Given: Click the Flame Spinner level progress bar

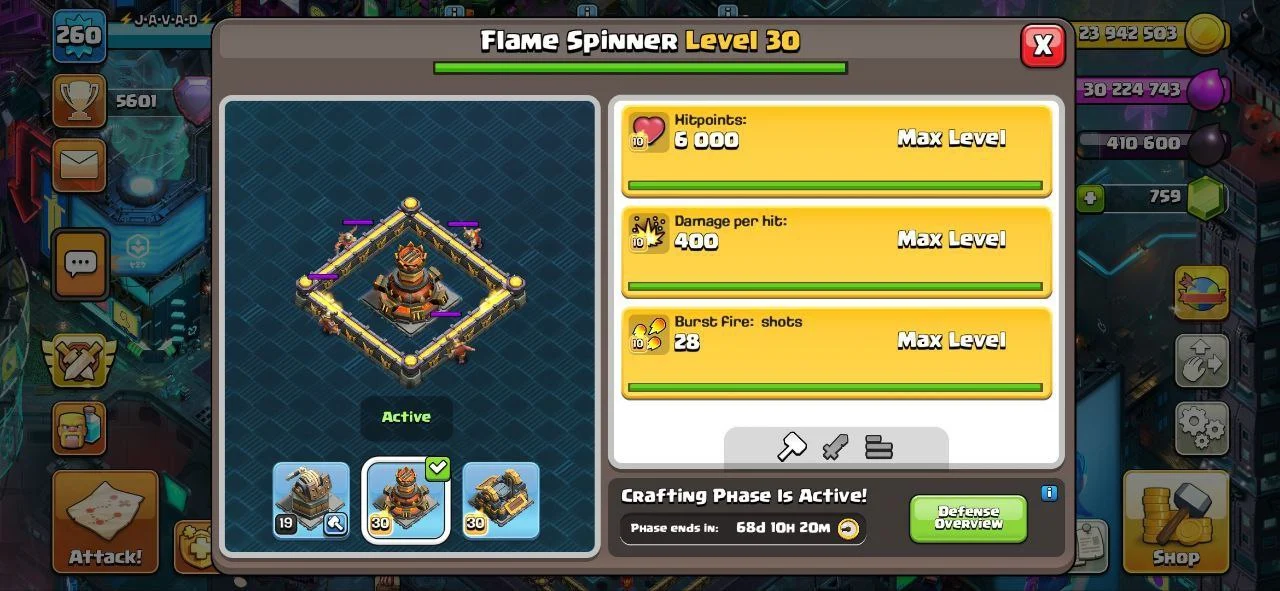Looking at the screenshot, I should coord(640,68).
